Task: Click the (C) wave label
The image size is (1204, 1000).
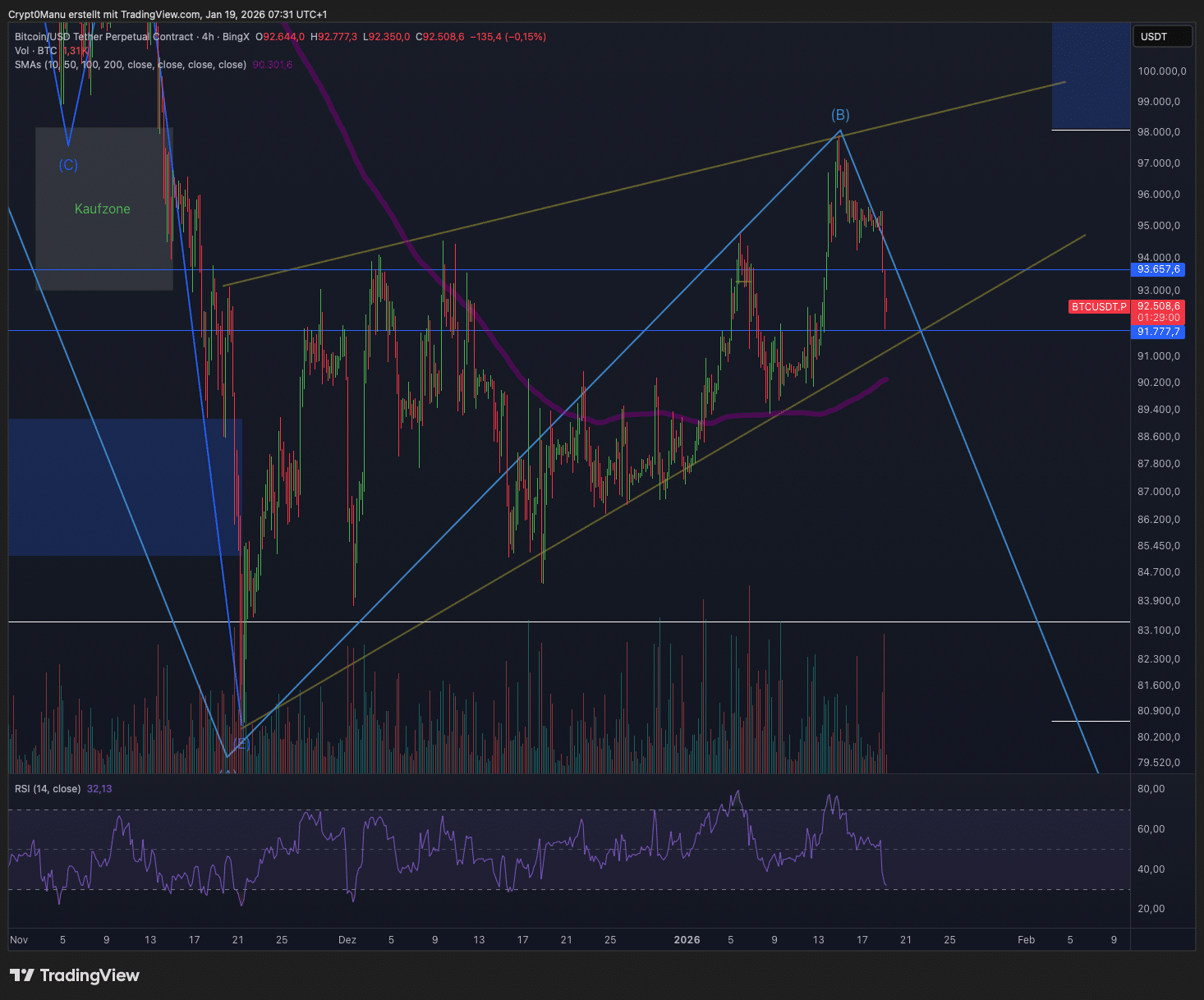Action: pos(68,165)
